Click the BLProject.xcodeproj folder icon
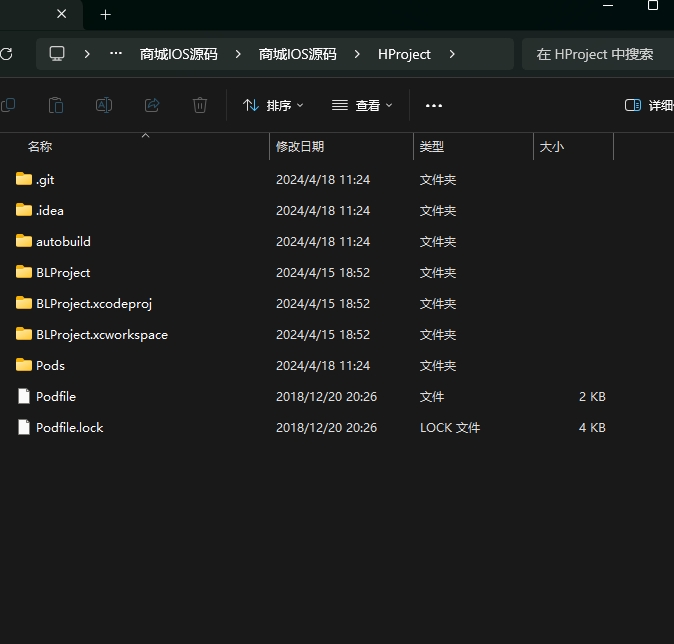Viewport: 674px width, 644px height. tap(24, 303)
